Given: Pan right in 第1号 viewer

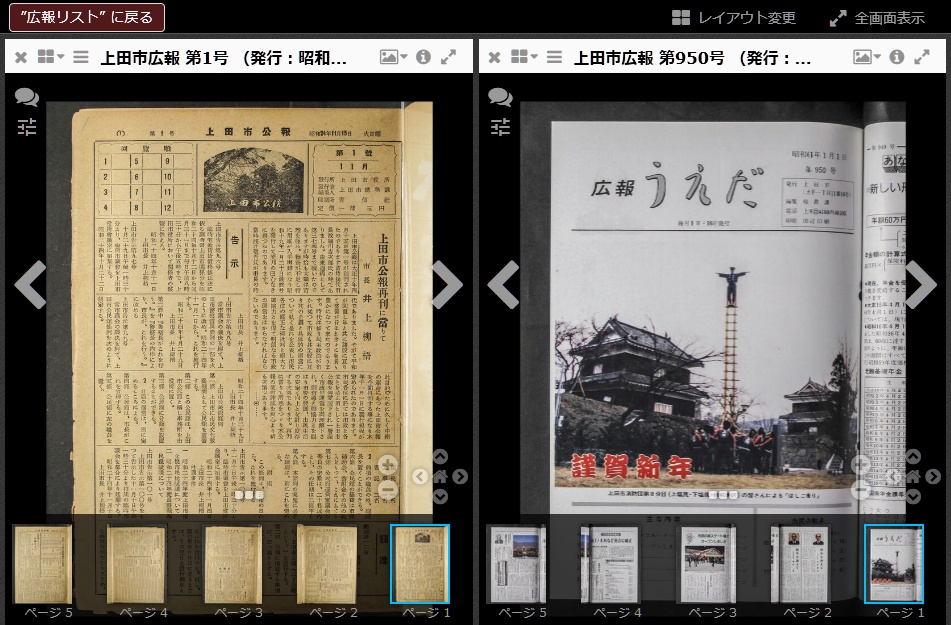Looking at the screenshot, I should [460, 476].
